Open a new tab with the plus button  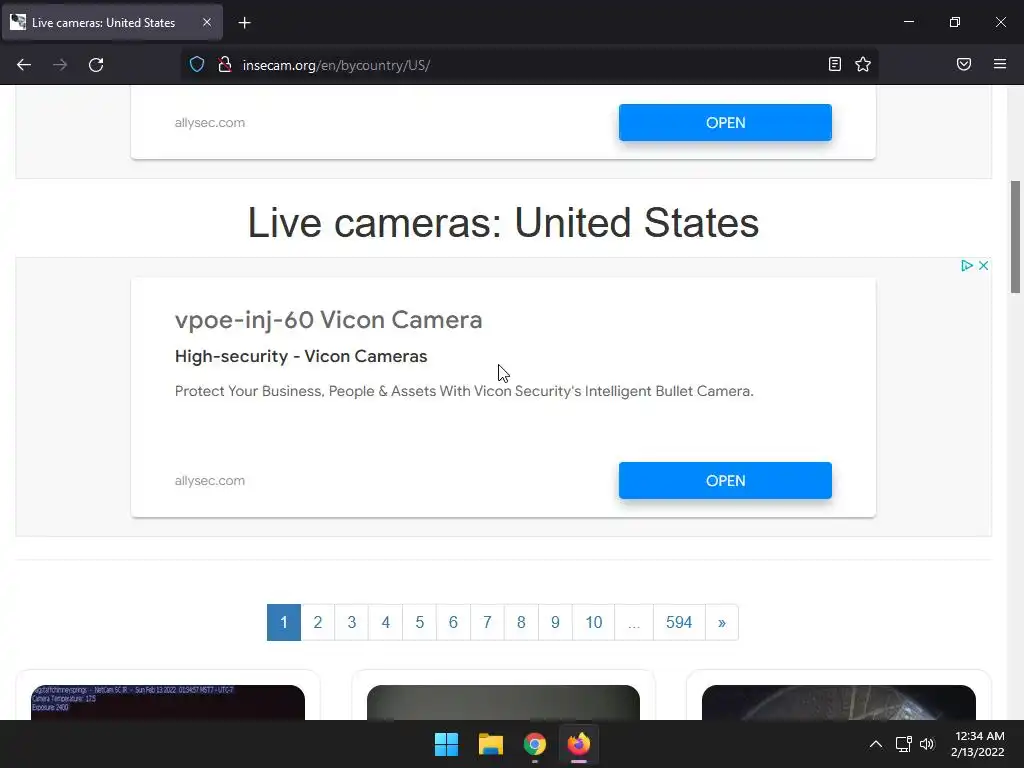pyautogui.click(x=244, y=23)
